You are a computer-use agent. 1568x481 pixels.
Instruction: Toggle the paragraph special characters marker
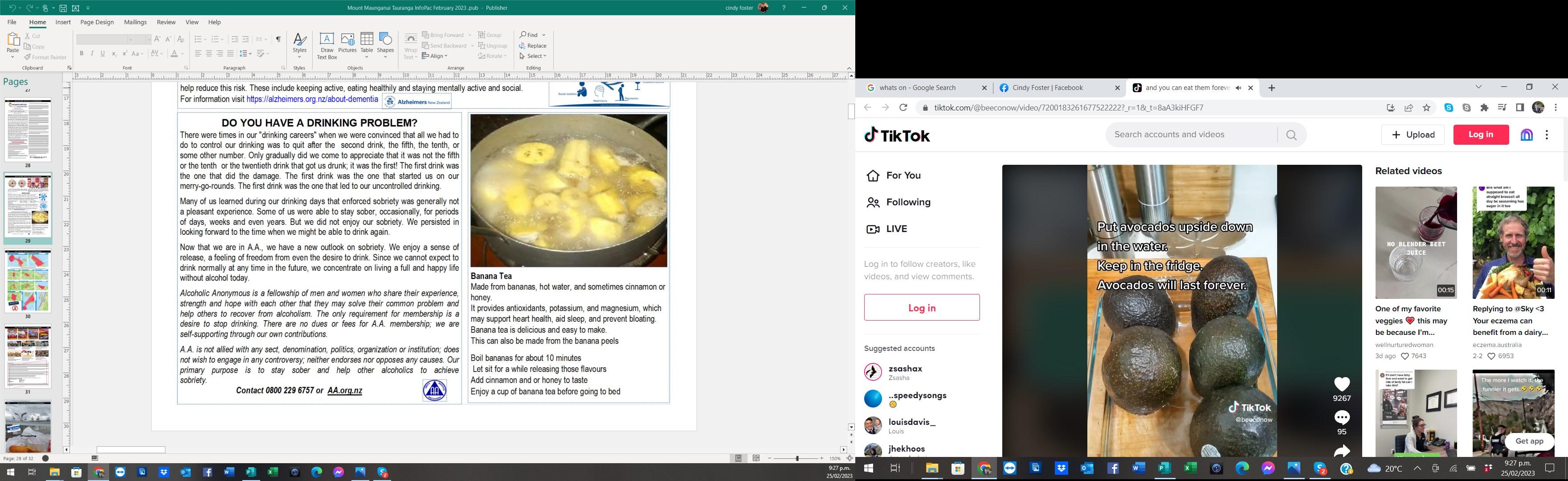(x=278, y=39)
